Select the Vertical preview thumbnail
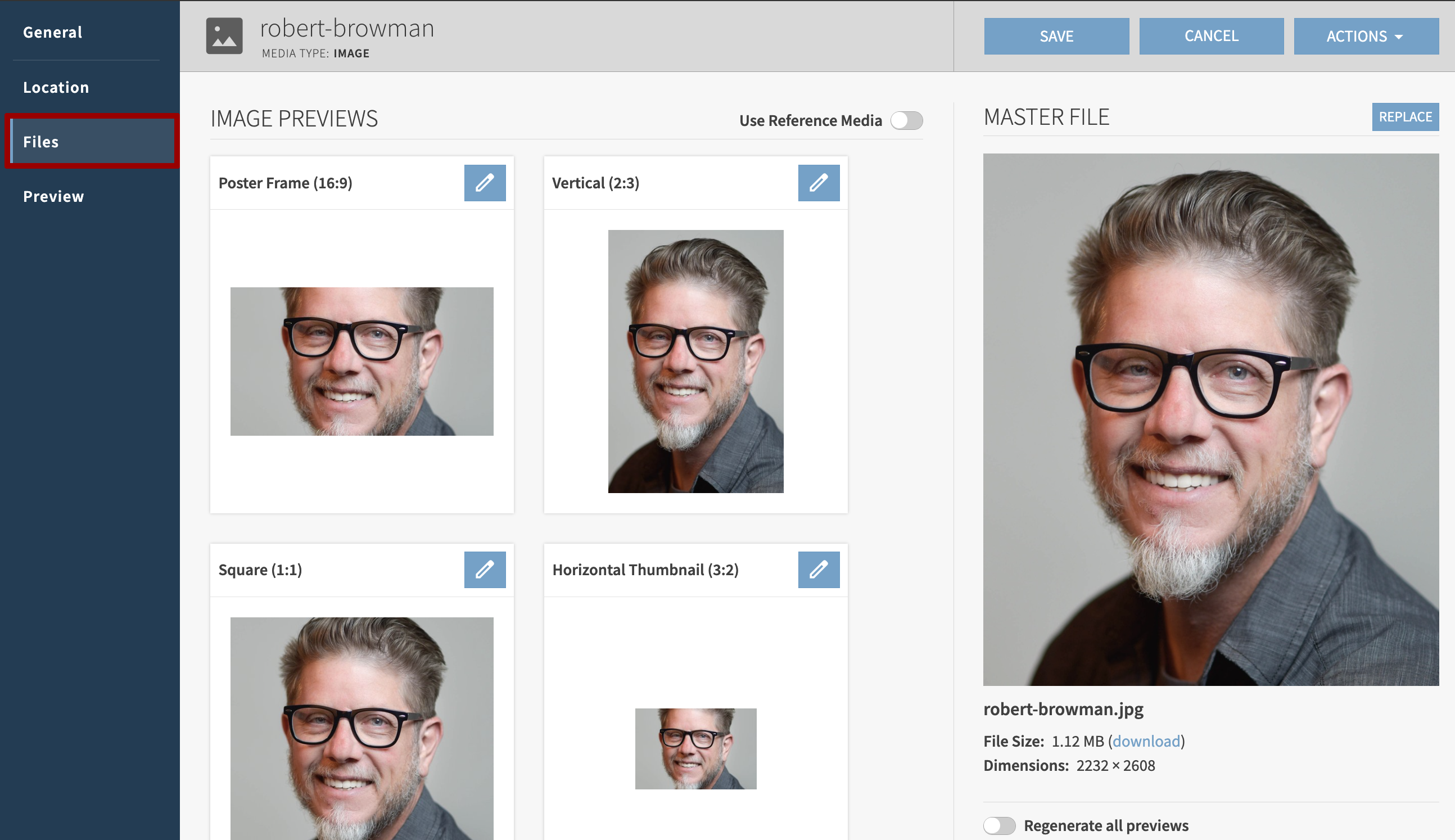1455x840 pixels. click(695, 361)
